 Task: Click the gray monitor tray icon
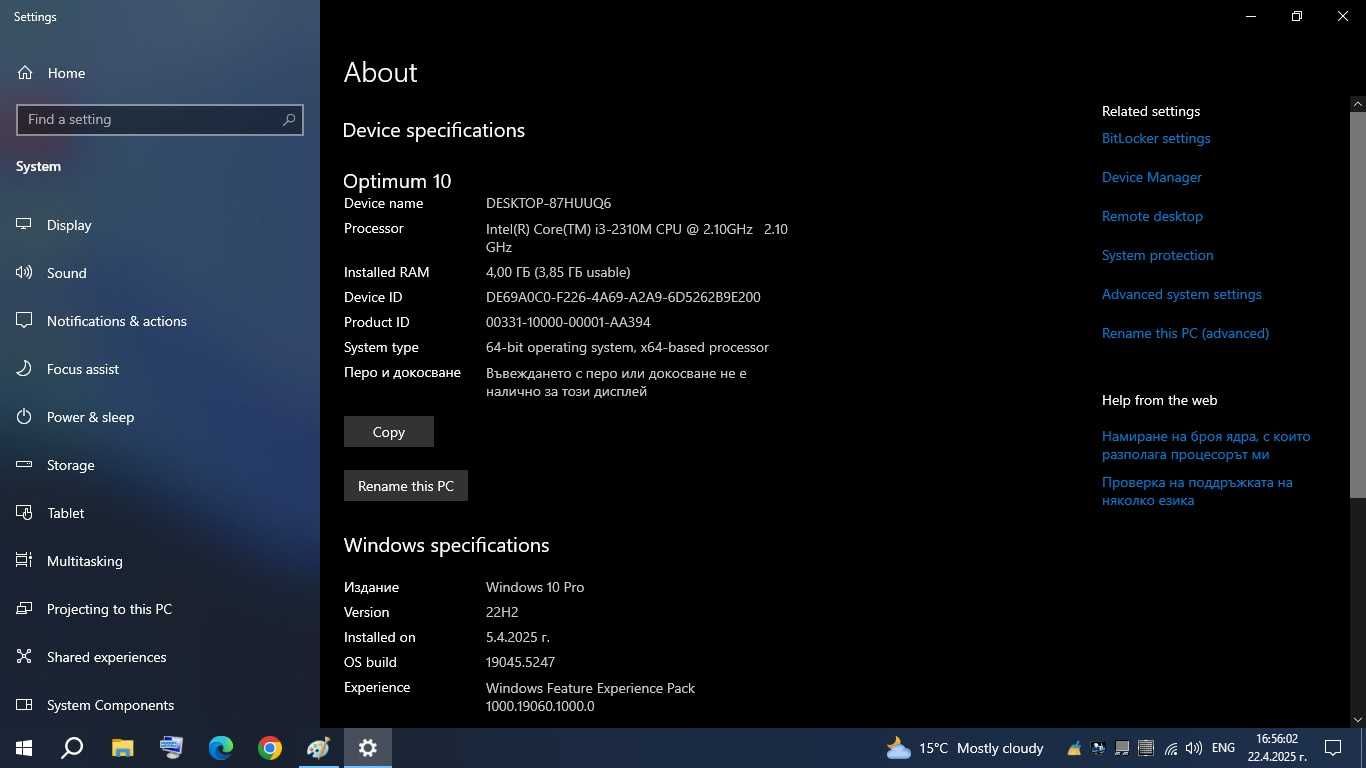click(x=1122, y=748)
